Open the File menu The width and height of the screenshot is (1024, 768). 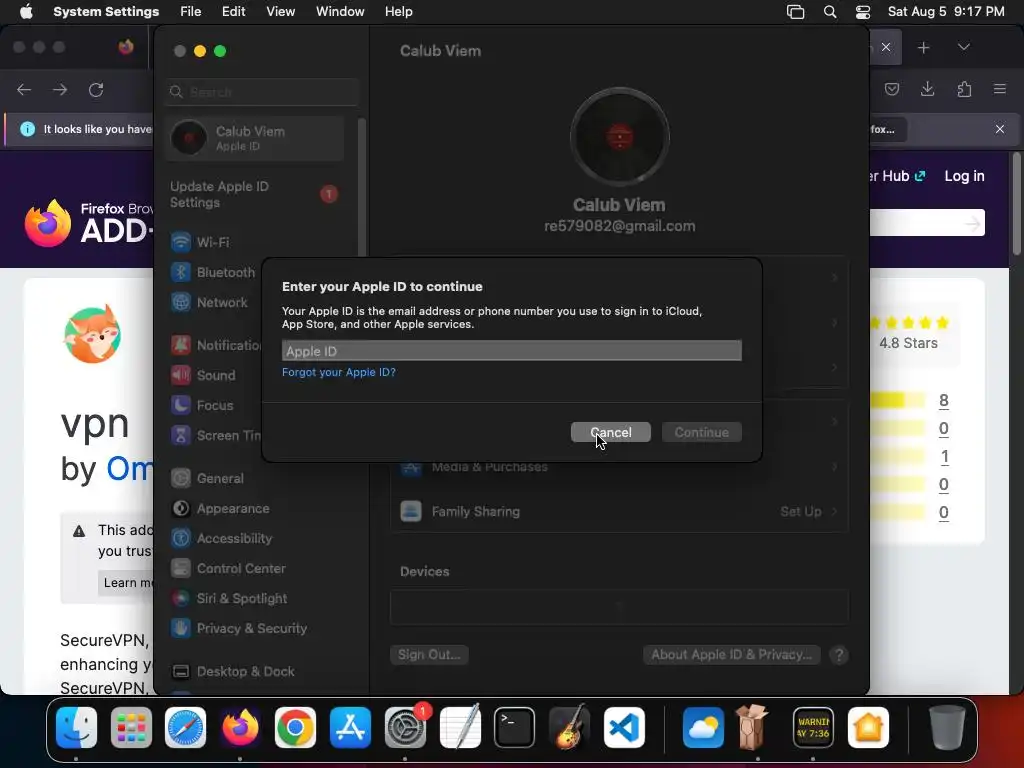[x=191, y=11]
